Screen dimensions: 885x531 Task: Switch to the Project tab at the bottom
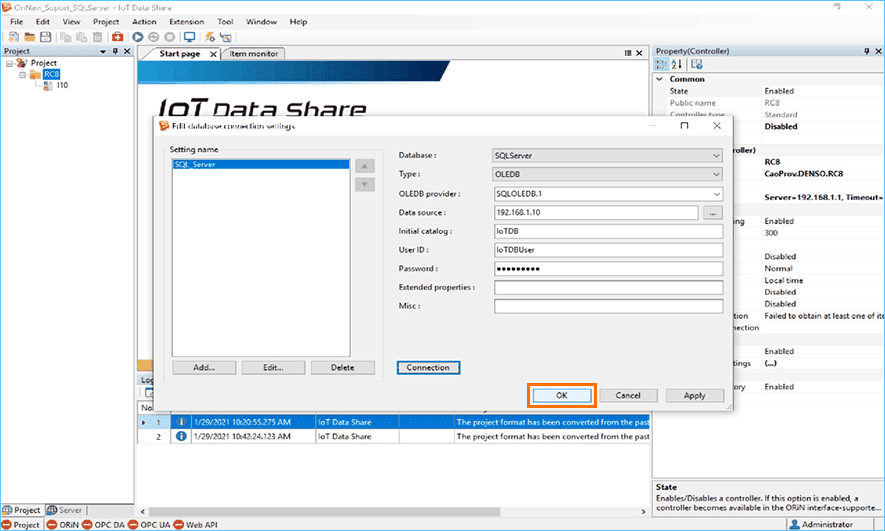[21, 510]
